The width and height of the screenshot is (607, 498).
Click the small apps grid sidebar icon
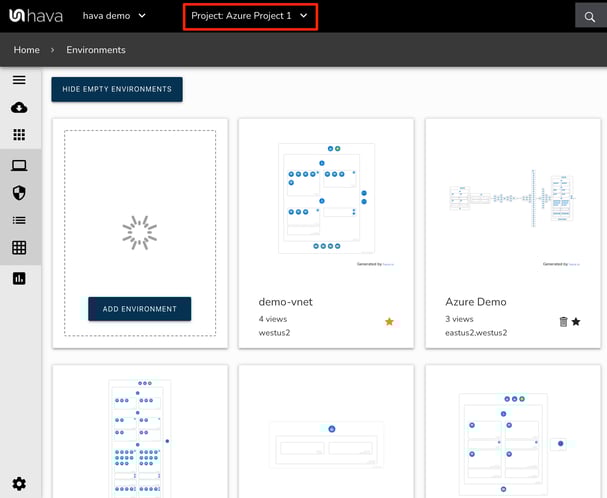[x=19, y=135]
